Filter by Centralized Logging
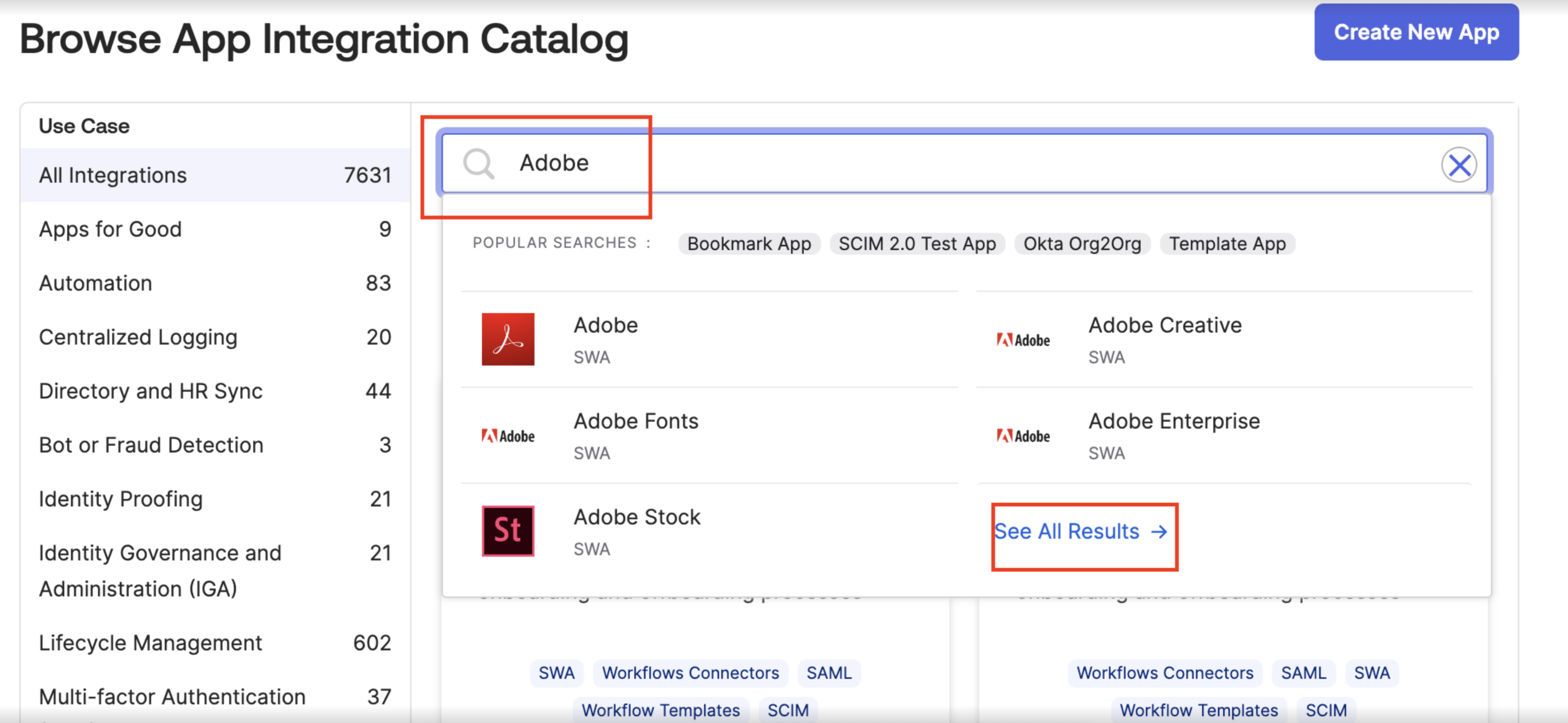 point(215,338)
